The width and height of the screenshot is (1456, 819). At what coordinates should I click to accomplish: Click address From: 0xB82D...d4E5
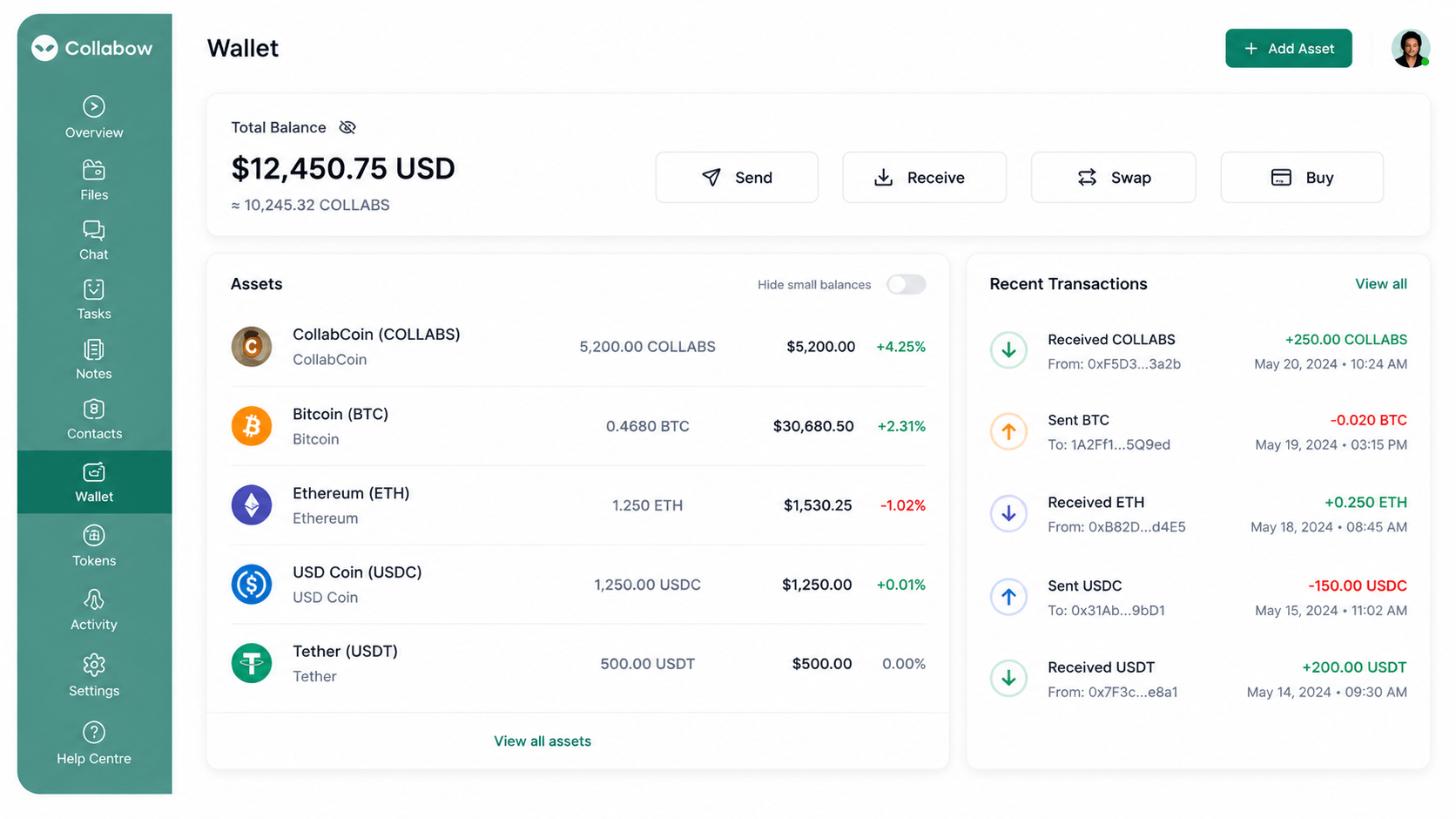click(1116, 527)
